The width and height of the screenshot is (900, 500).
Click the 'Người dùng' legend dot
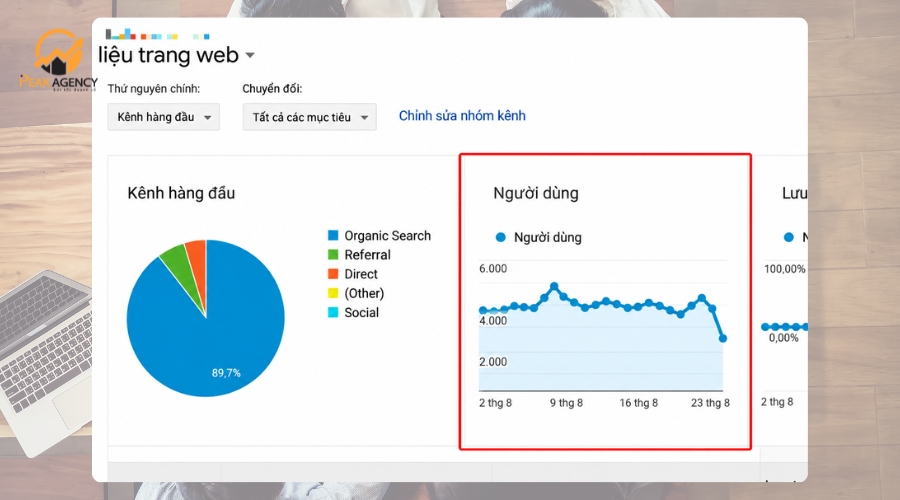point(501,237)
